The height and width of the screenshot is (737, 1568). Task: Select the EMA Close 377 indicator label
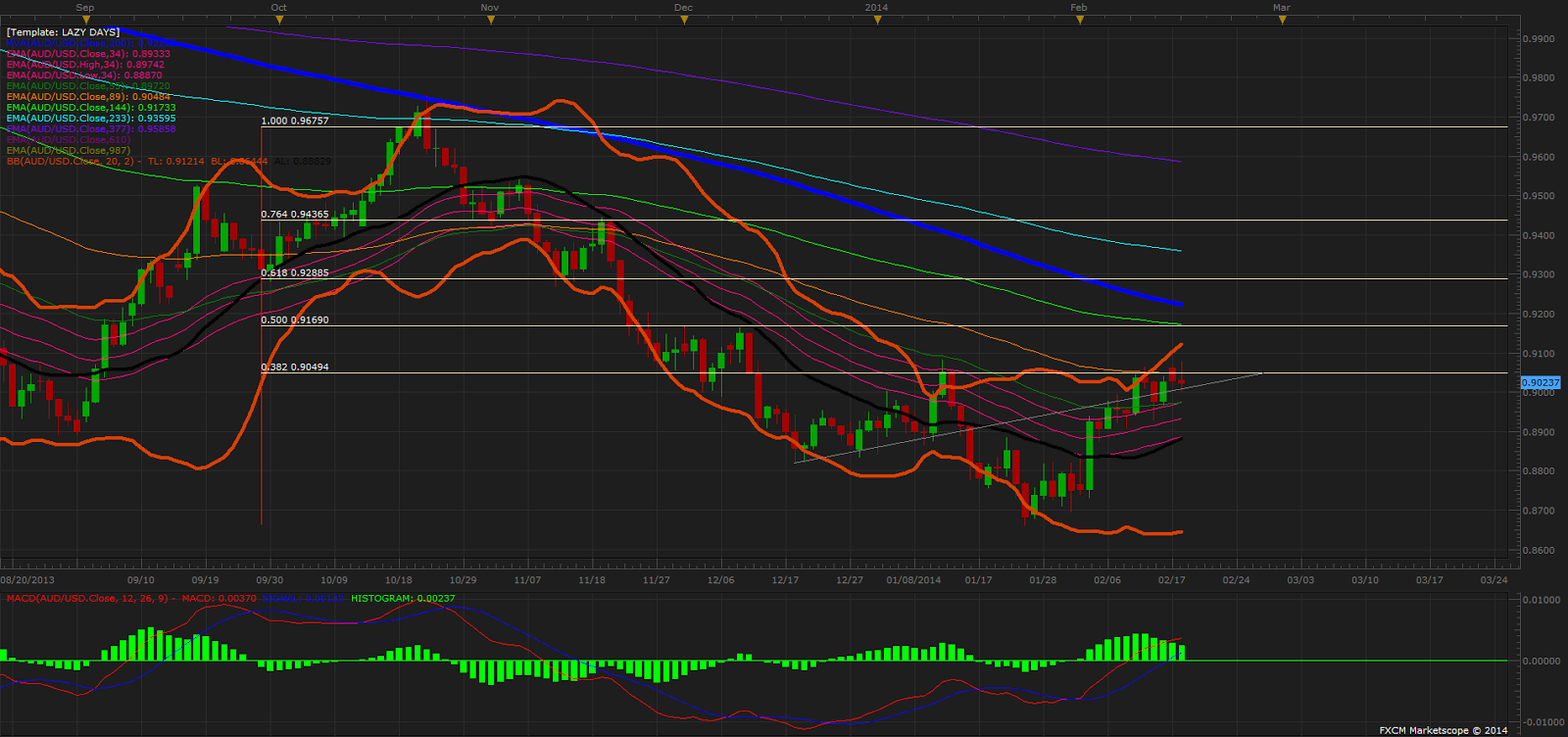(91, 129)
